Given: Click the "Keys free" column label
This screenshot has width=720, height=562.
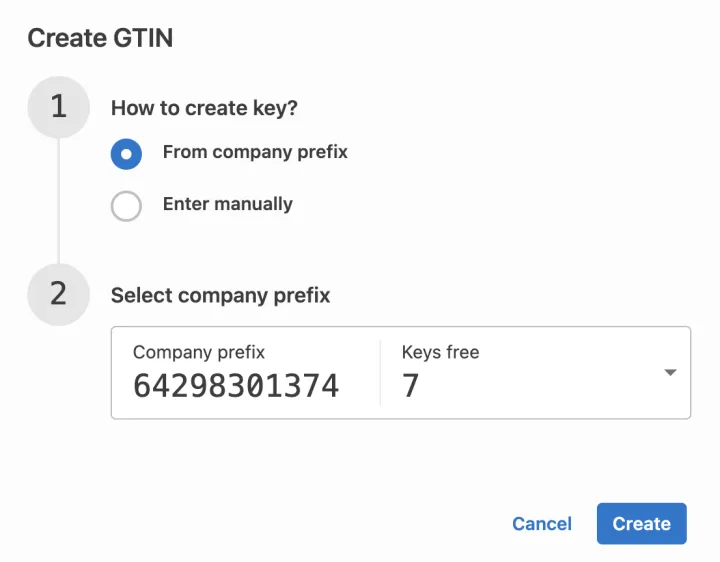Looking at the screenshot, I should tap(440, 352).
